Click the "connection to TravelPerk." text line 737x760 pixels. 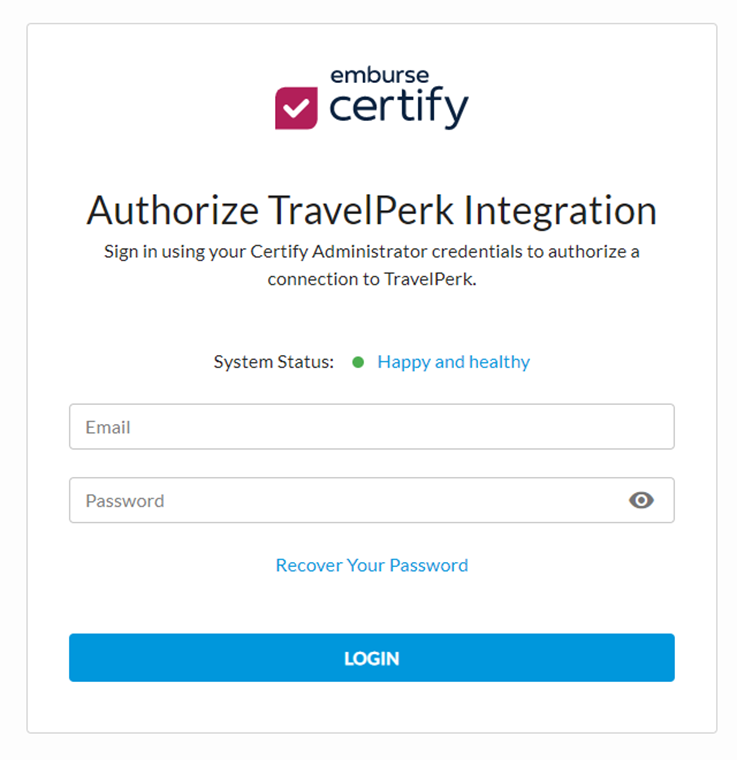click(371, 279)
